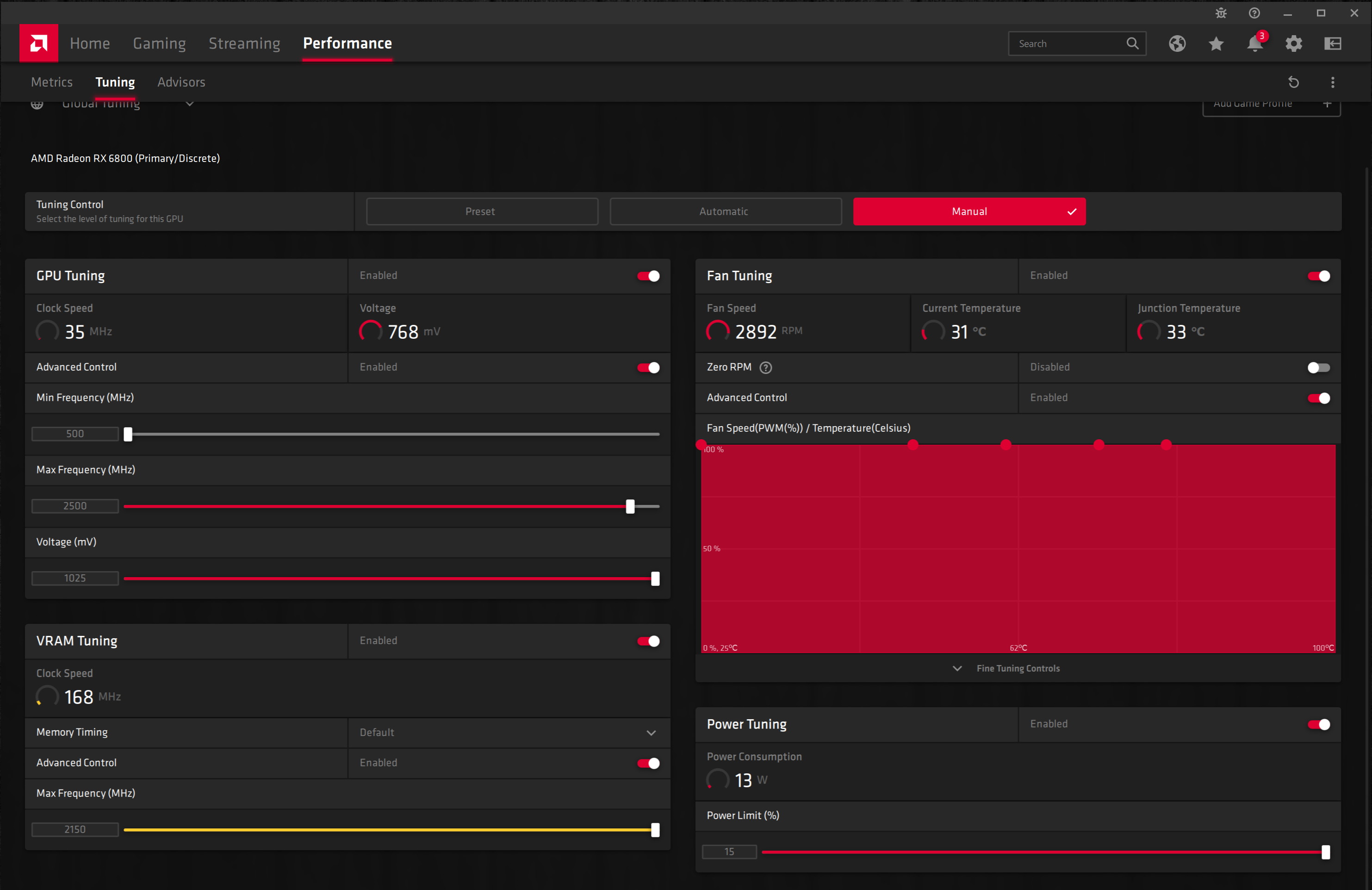This screenshot has height=890, width=1372.
Task: Click the Add Game Profile plus icon
Action: (1327, 104)
